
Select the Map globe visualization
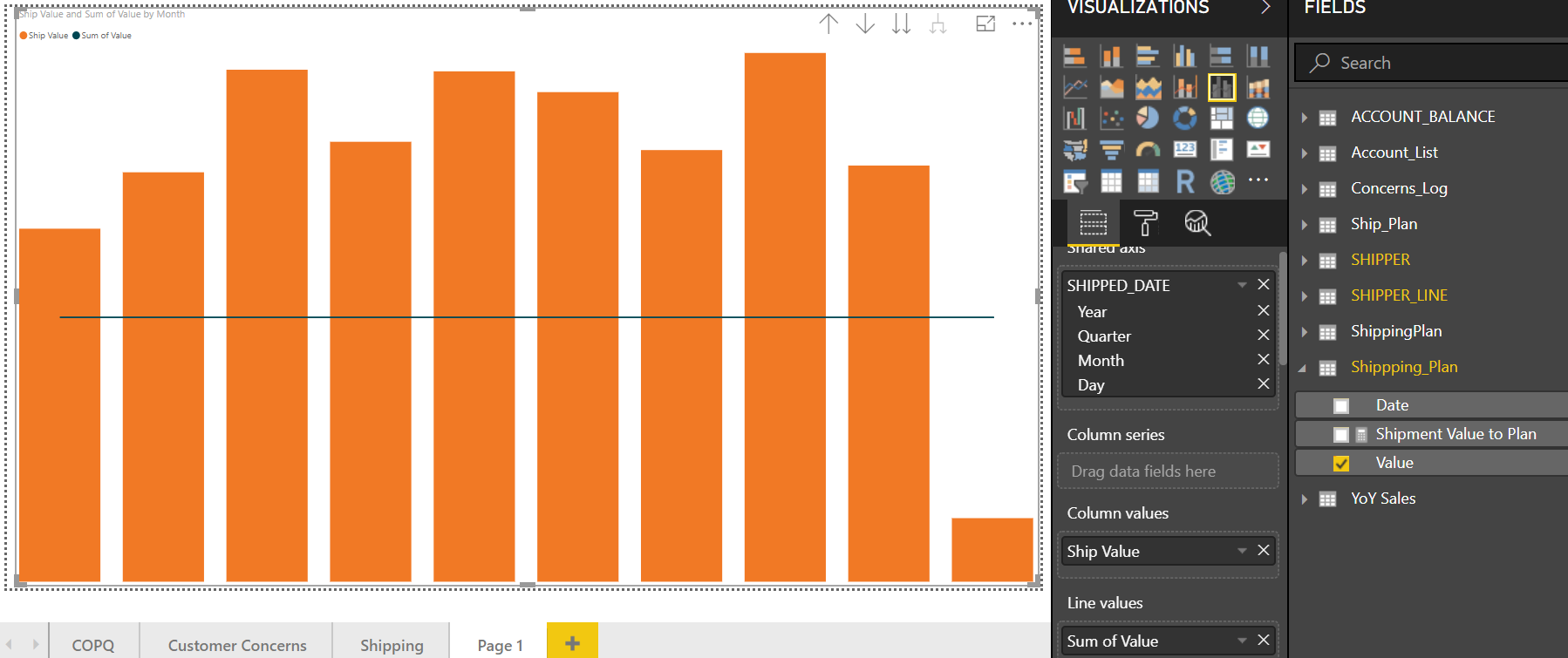pos(1258,118)
